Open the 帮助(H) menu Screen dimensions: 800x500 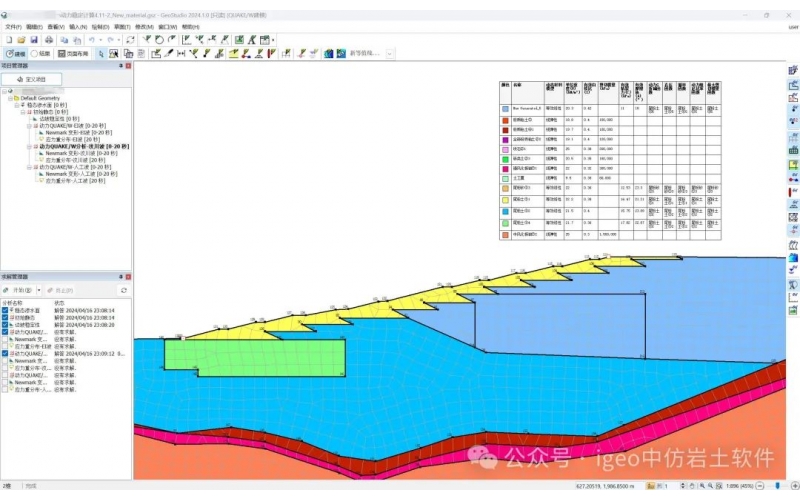point(190,27)
